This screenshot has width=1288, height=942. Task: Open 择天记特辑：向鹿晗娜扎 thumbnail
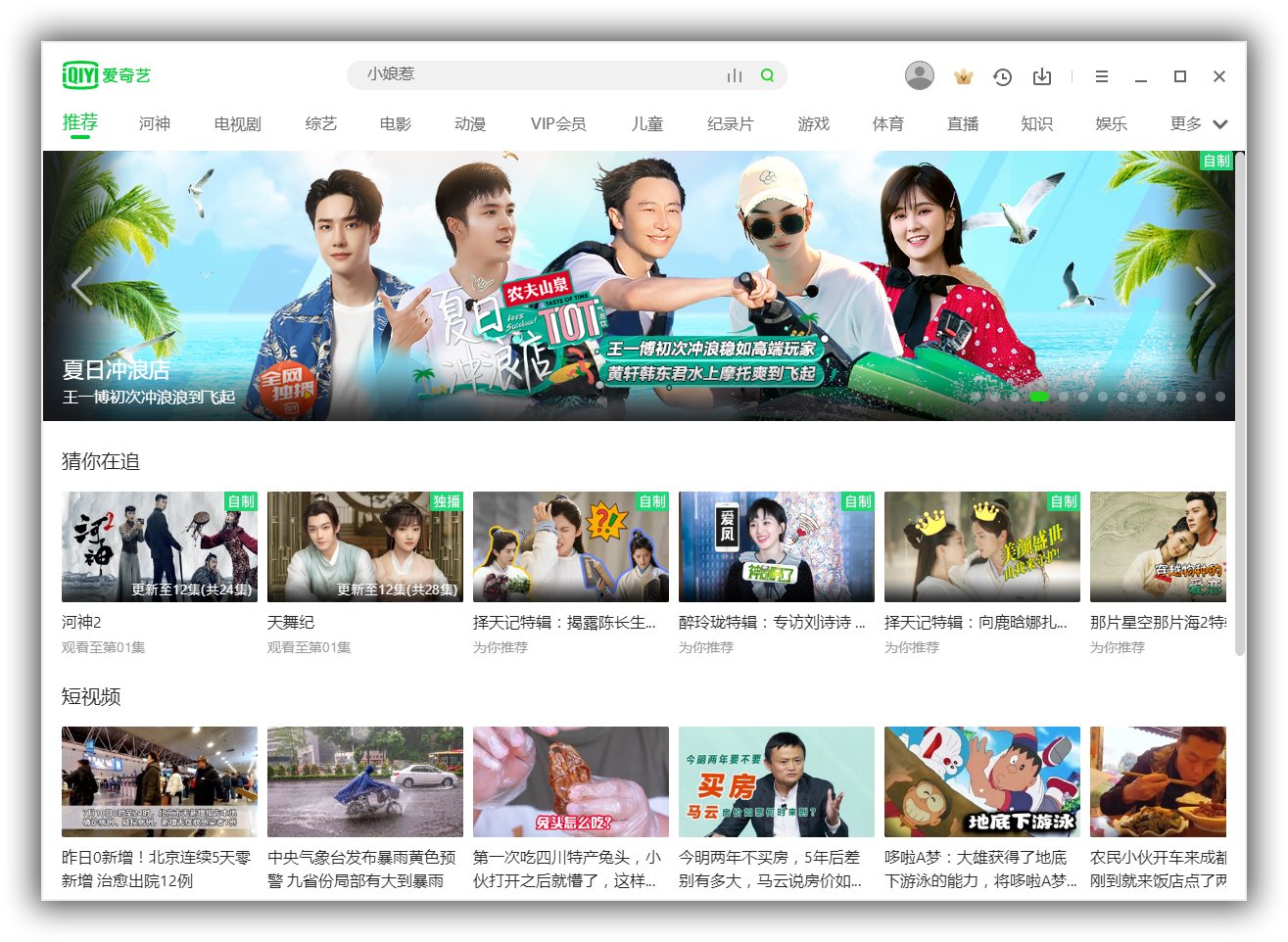(982, 546)
